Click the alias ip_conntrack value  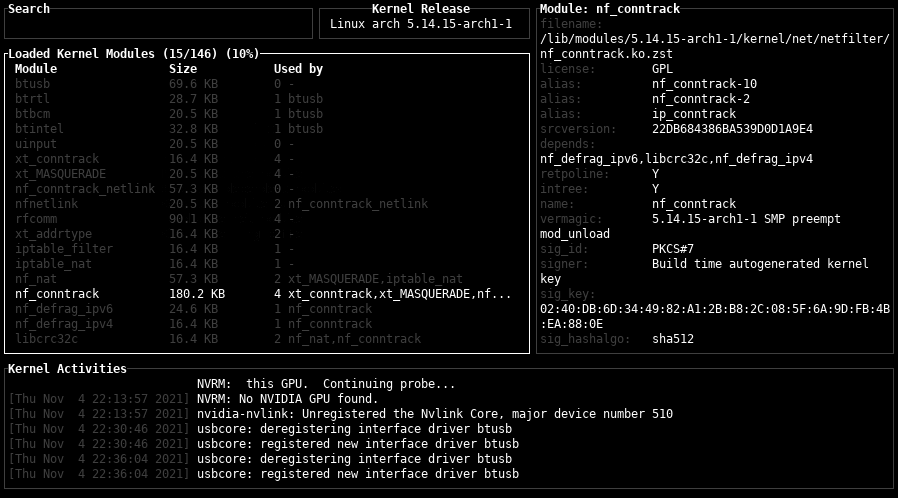coord(694,113)
